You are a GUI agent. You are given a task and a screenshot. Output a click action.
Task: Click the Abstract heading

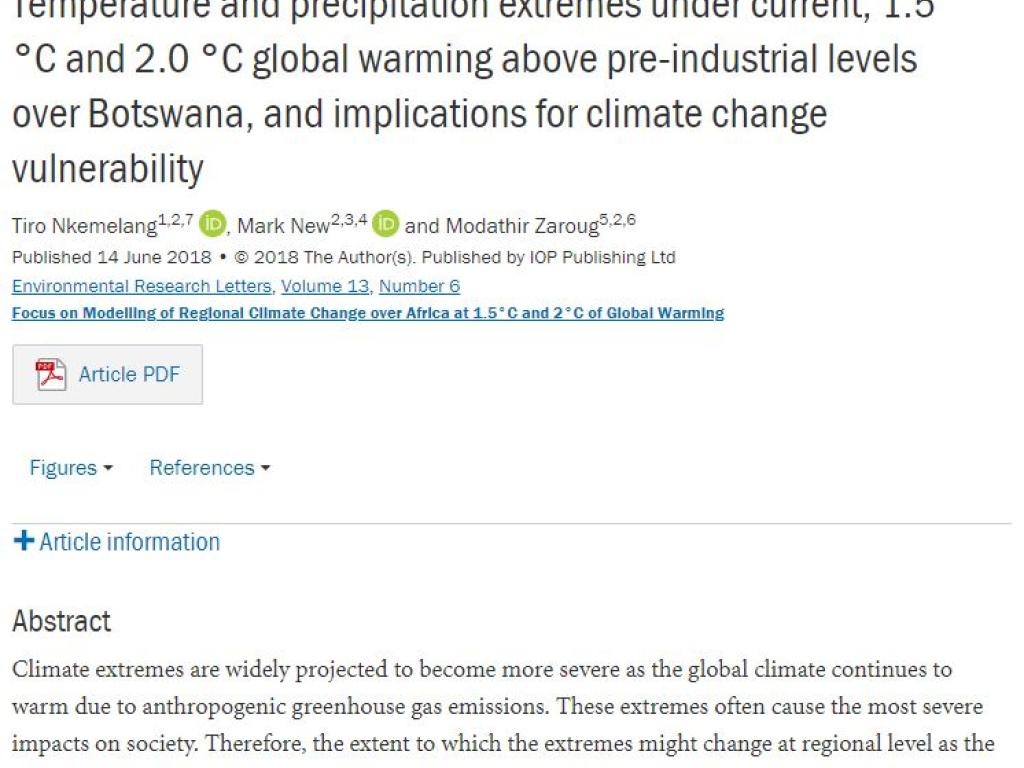(62, 621)
